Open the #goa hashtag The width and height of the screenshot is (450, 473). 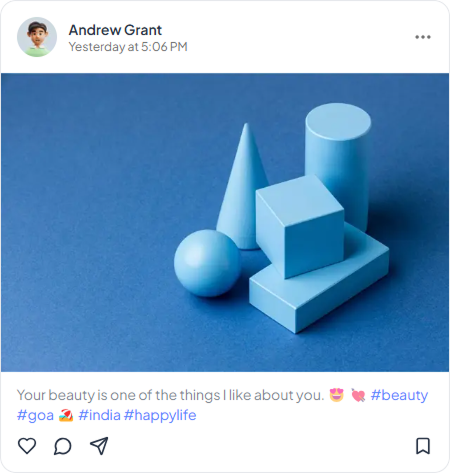[x=35, y=415]
